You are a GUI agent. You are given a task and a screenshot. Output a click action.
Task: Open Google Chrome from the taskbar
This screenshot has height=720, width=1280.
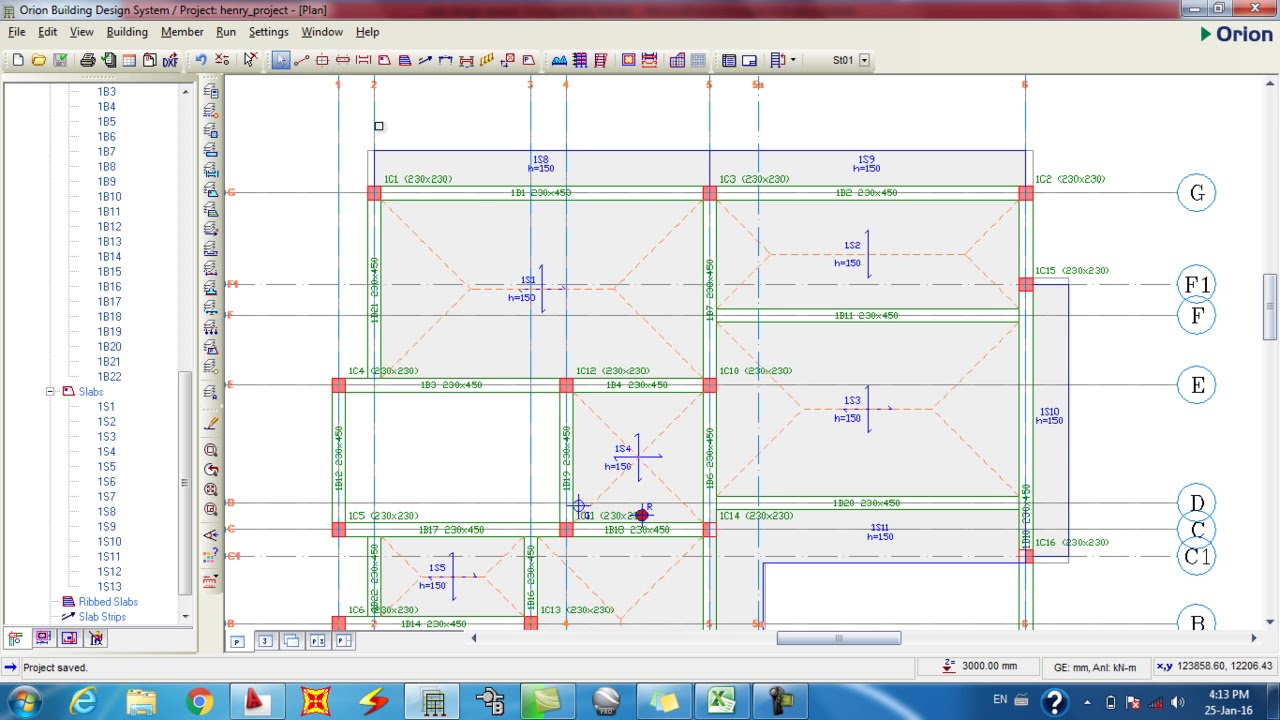pos(200,701)
